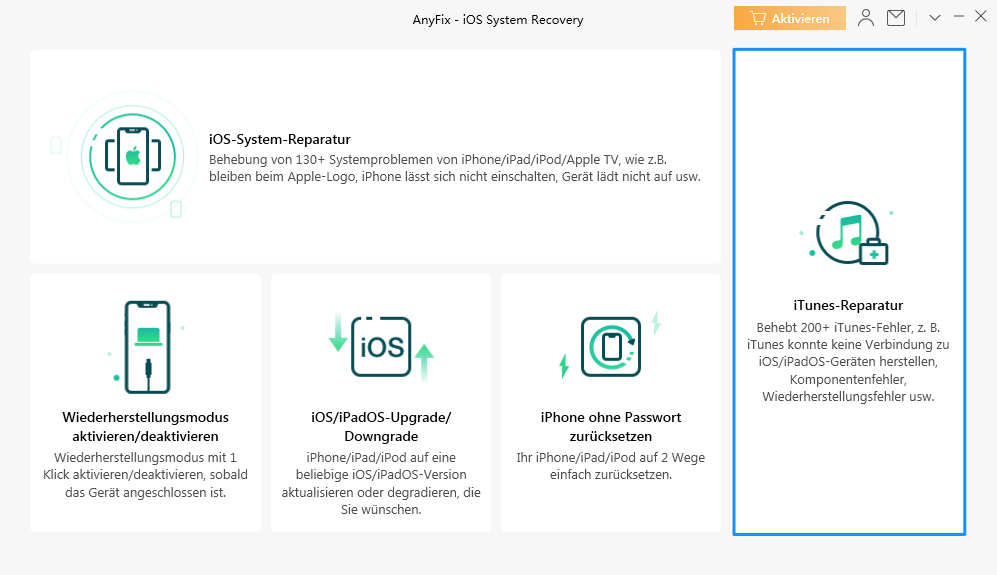Image resolution: width=997 pixels, height=575 pixels.
Task: Click the Aktivieren button
Action: (790, 18)
